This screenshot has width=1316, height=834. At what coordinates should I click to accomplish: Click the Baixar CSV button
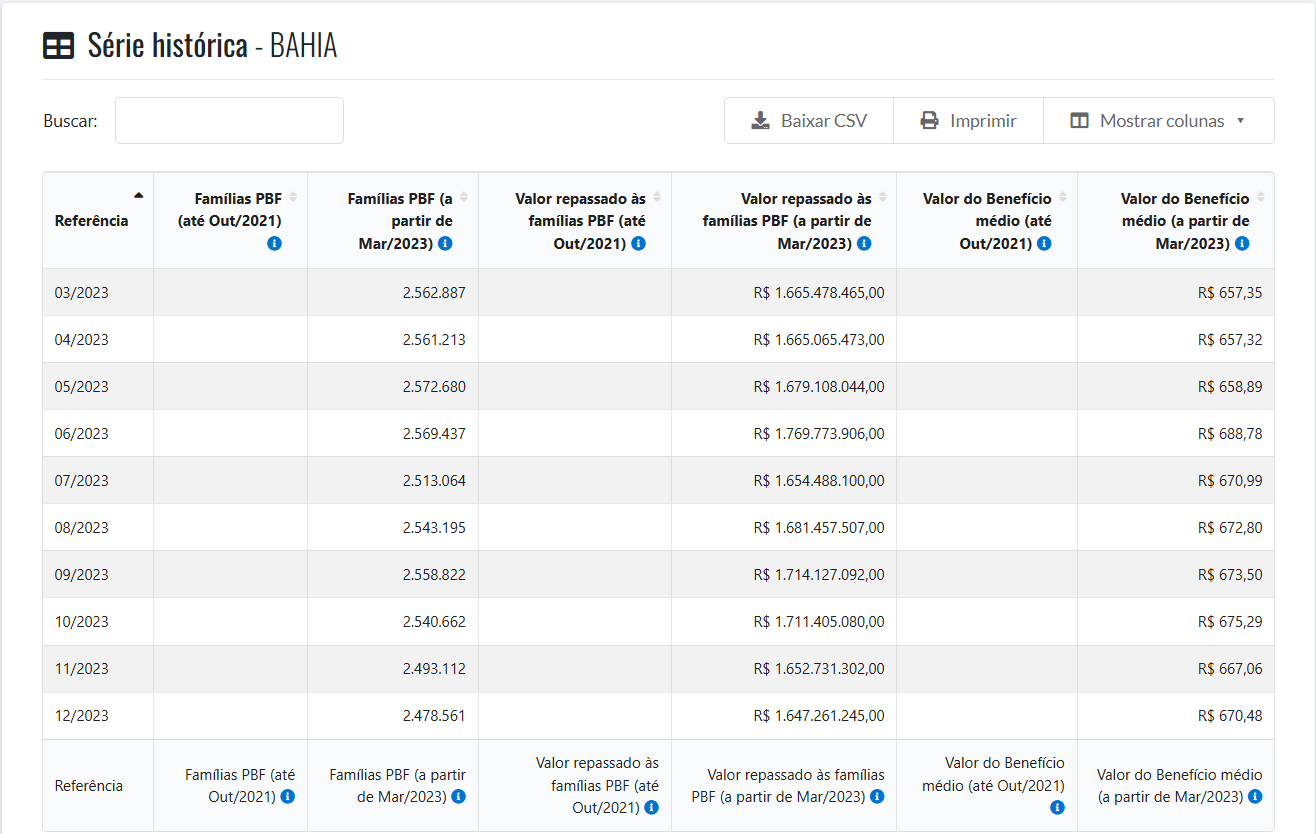click(808, 120)
